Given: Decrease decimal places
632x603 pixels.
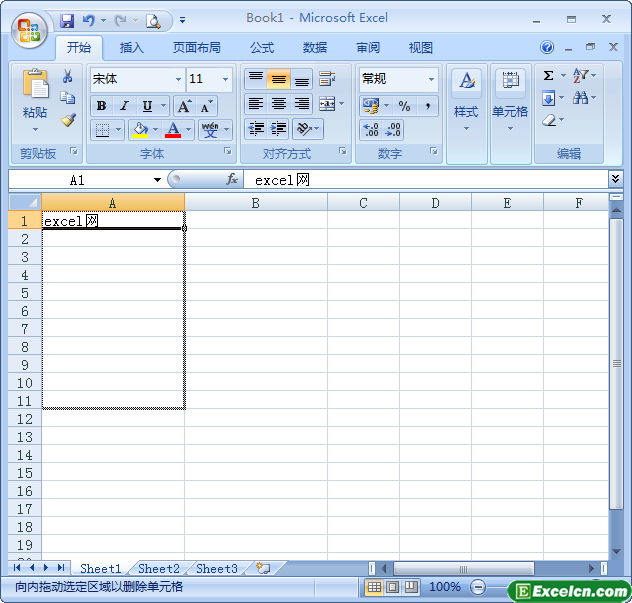Looking at the screenshot, I should click(x=393, y=130).
